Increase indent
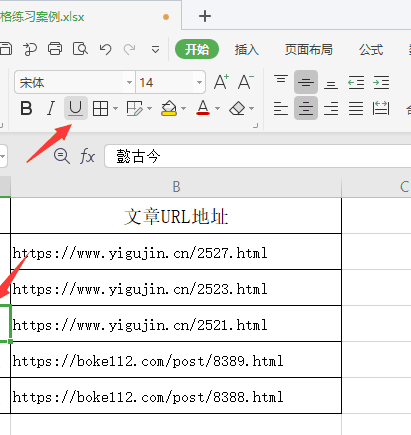The width and height of the screenshot is (411, 435). point(381,82)
